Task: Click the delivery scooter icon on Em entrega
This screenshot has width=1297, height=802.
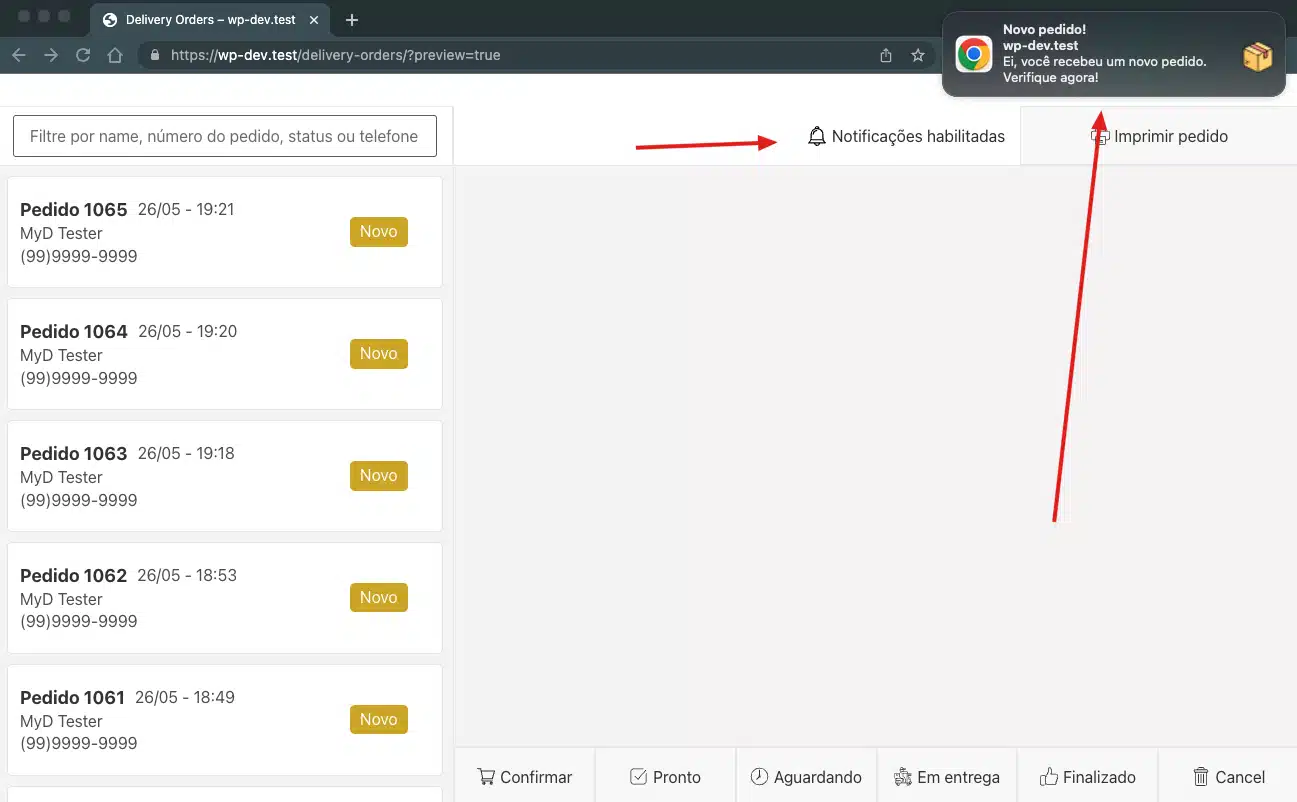Action: click(x=903, y=777)
